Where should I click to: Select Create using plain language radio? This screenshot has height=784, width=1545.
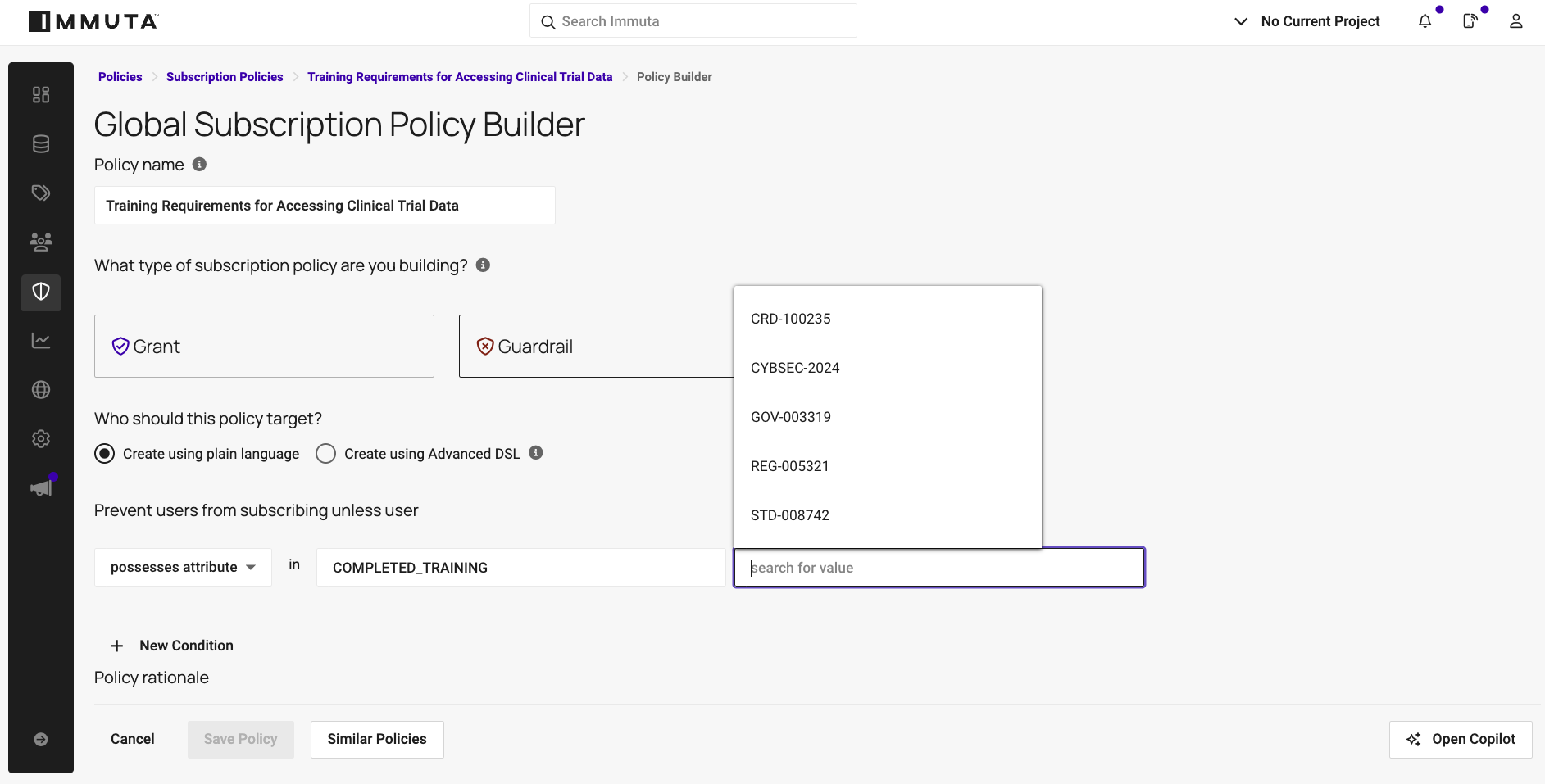click(105, 454)
